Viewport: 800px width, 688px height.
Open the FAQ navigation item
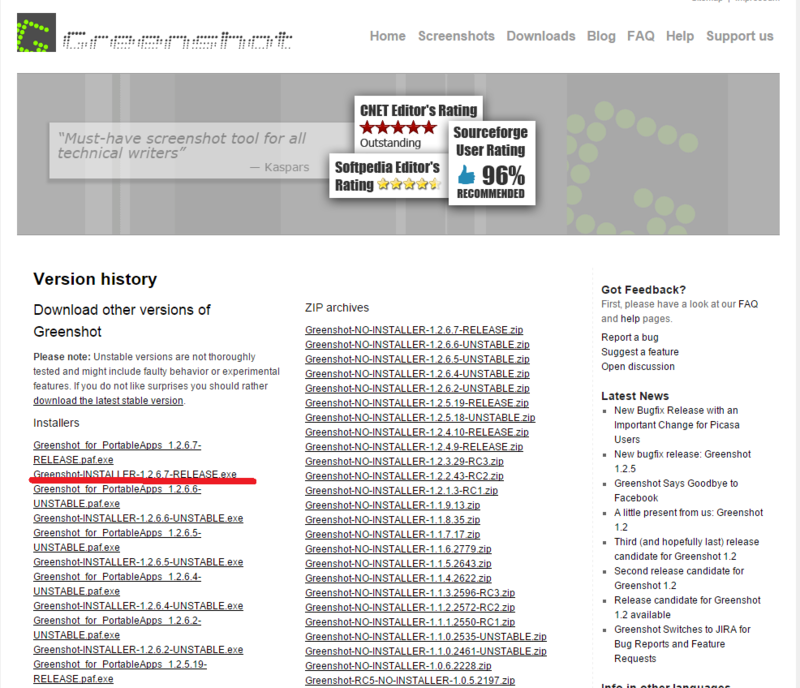(x=641, y=36)
